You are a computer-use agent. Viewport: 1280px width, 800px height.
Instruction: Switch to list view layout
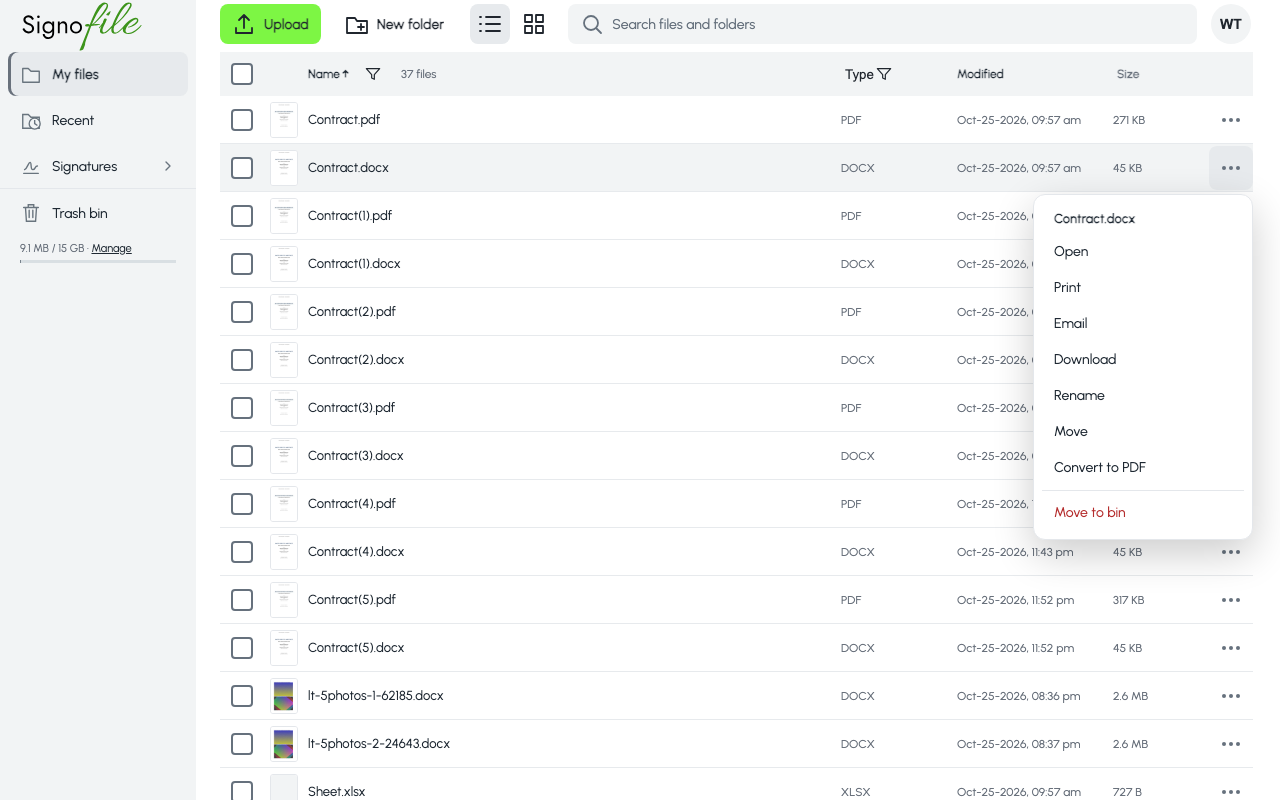tap(490, 24)
